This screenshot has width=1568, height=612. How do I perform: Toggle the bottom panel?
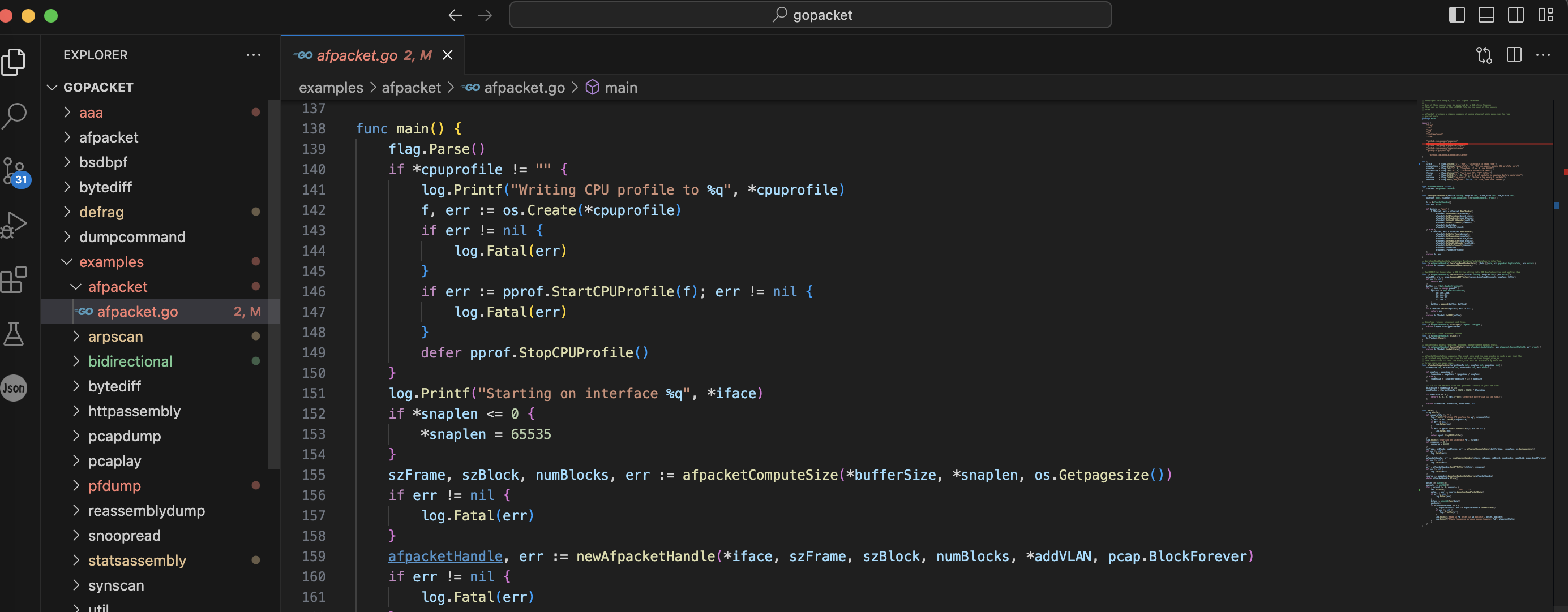coord(1486,15)
